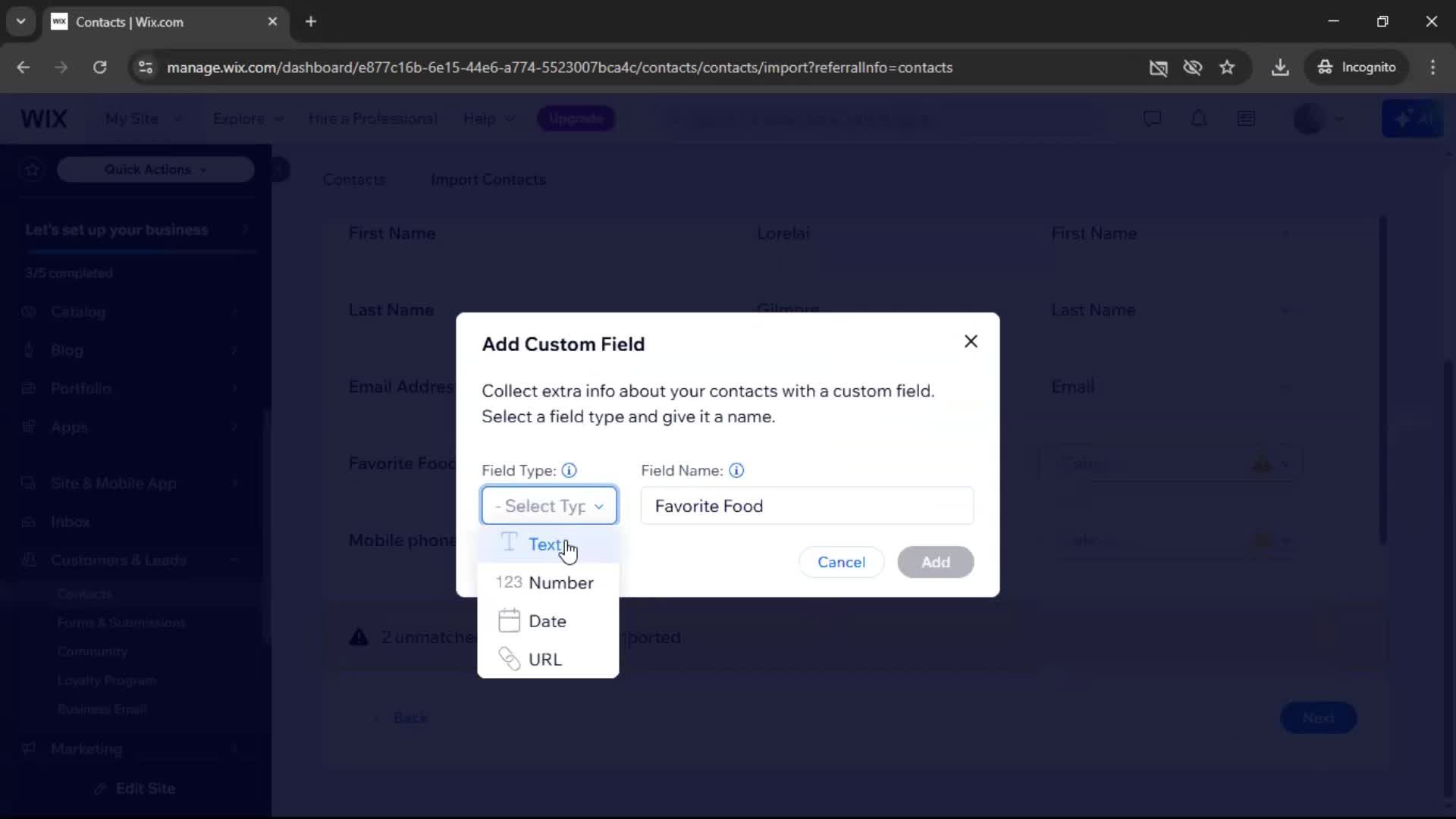Click Back link on import page

point(402,718)
